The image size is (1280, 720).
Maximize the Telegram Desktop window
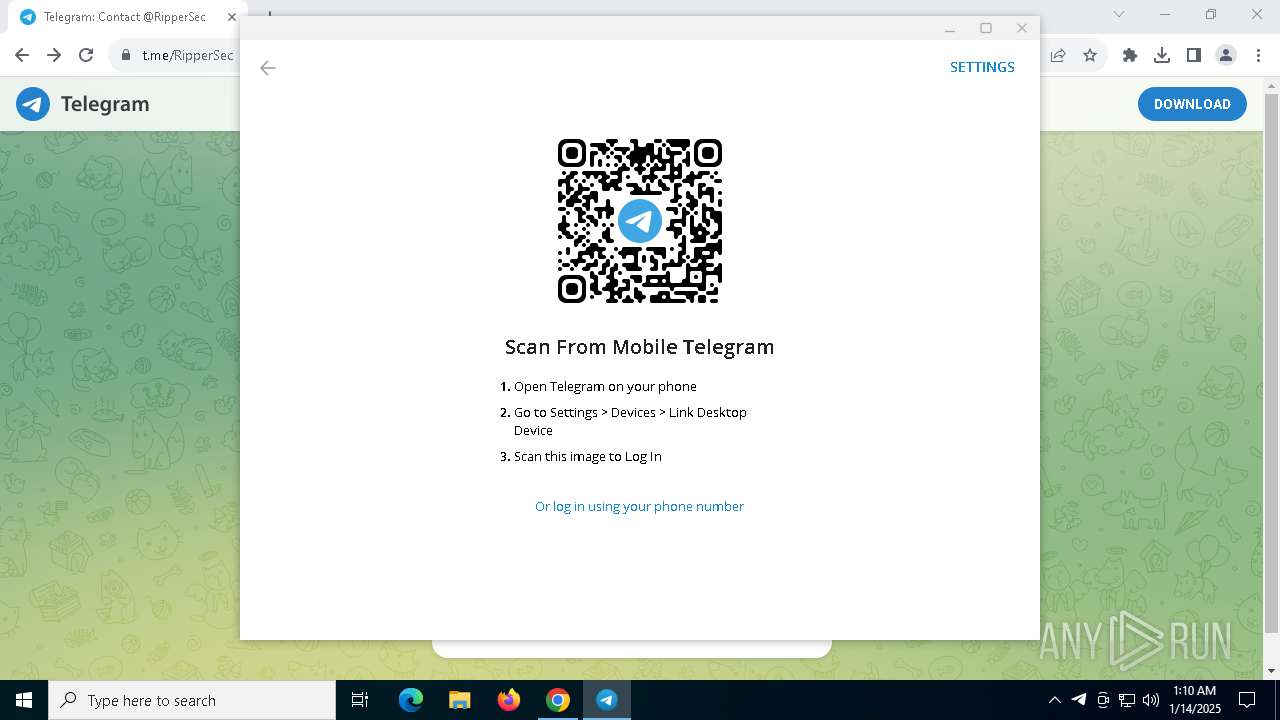pos(986,28)
